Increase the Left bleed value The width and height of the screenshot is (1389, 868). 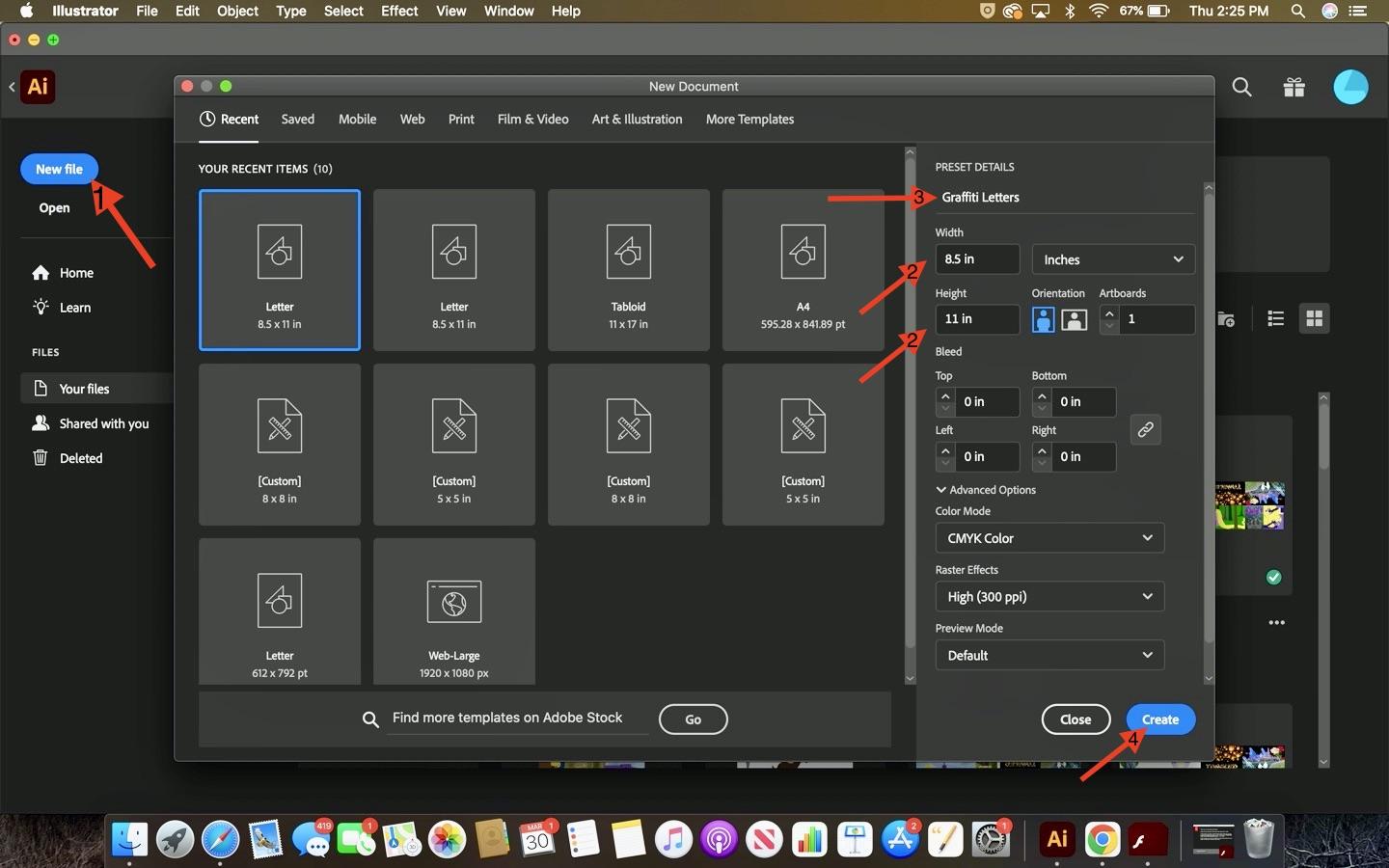(945, 450)
